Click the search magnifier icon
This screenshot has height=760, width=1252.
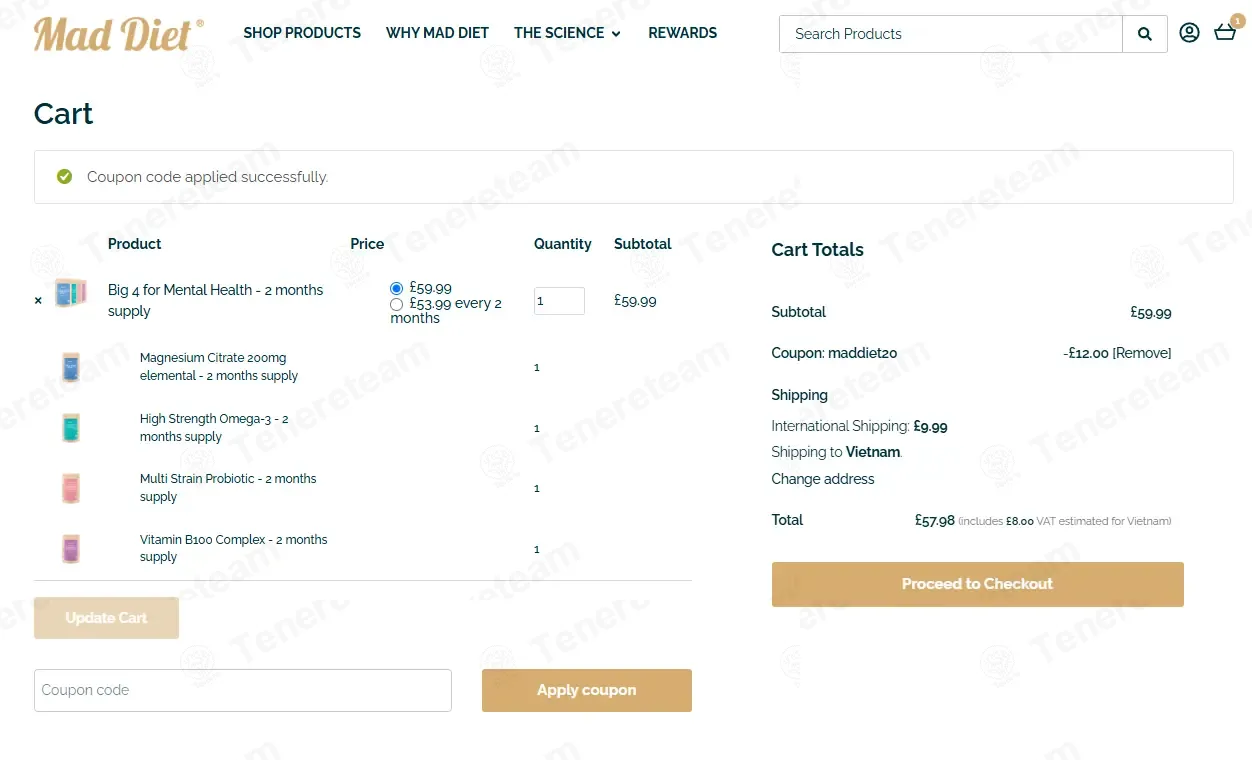1144,34
